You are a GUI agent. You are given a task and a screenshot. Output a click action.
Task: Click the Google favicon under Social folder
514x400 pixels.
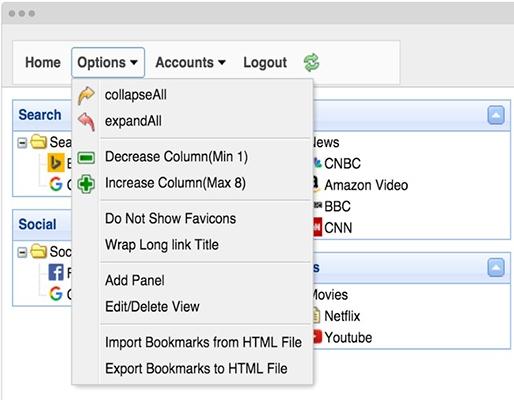point(56,294)
